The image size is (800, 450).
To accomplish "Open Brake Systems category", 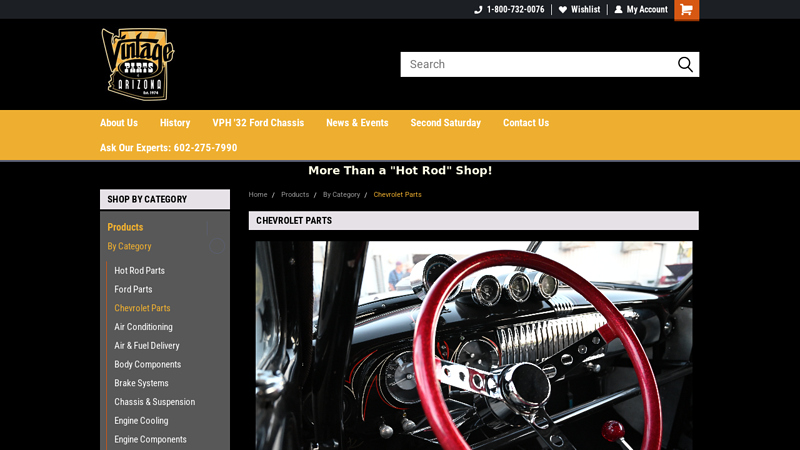I will pos(141,384).
